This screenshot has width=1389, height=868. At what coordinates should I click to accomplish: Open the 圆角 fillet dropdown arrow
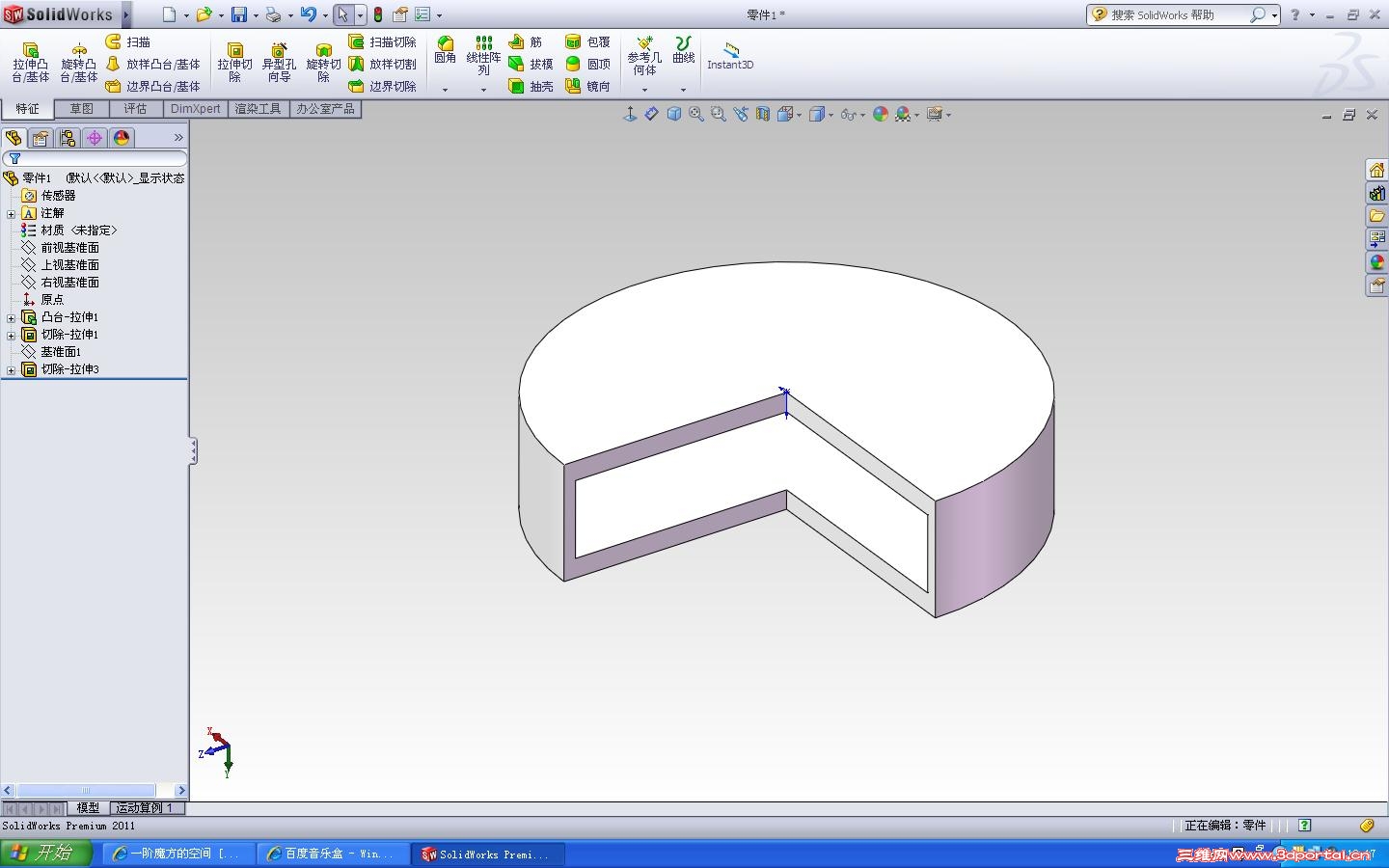pyautogui.click(x=445, y=90)
